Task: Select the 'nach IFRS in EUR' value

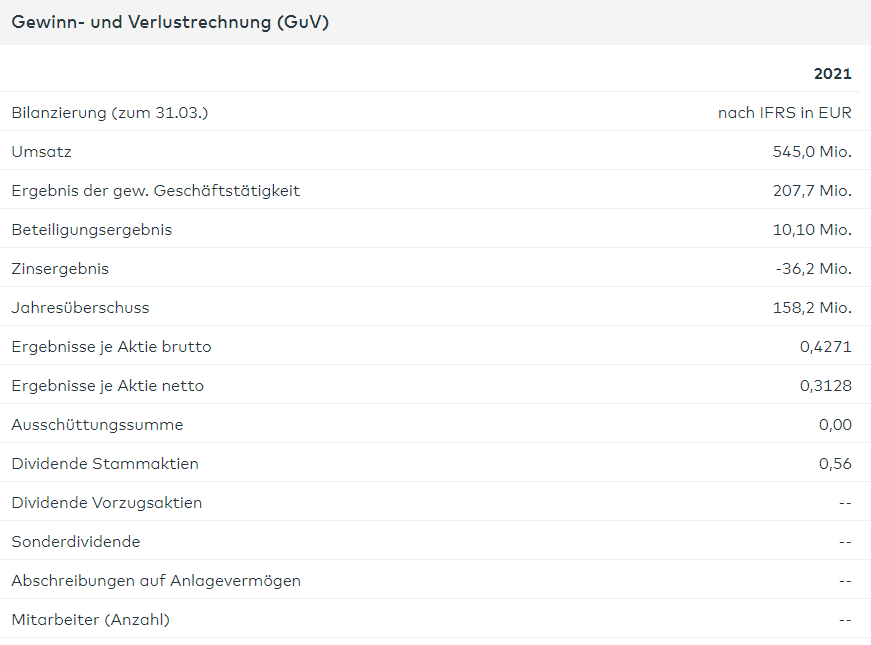Action: coord(784,113)
